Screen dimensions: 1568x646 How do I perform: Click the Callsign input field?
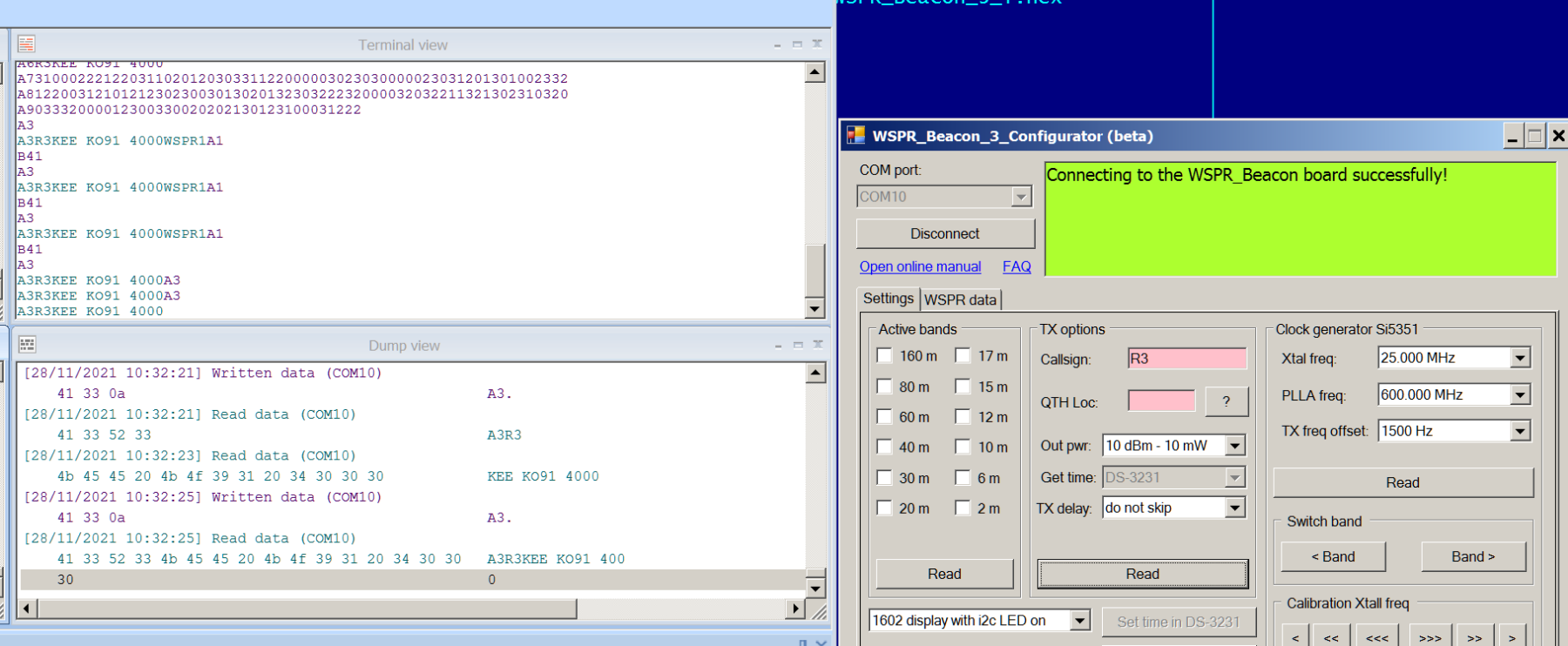(1186, 359)
